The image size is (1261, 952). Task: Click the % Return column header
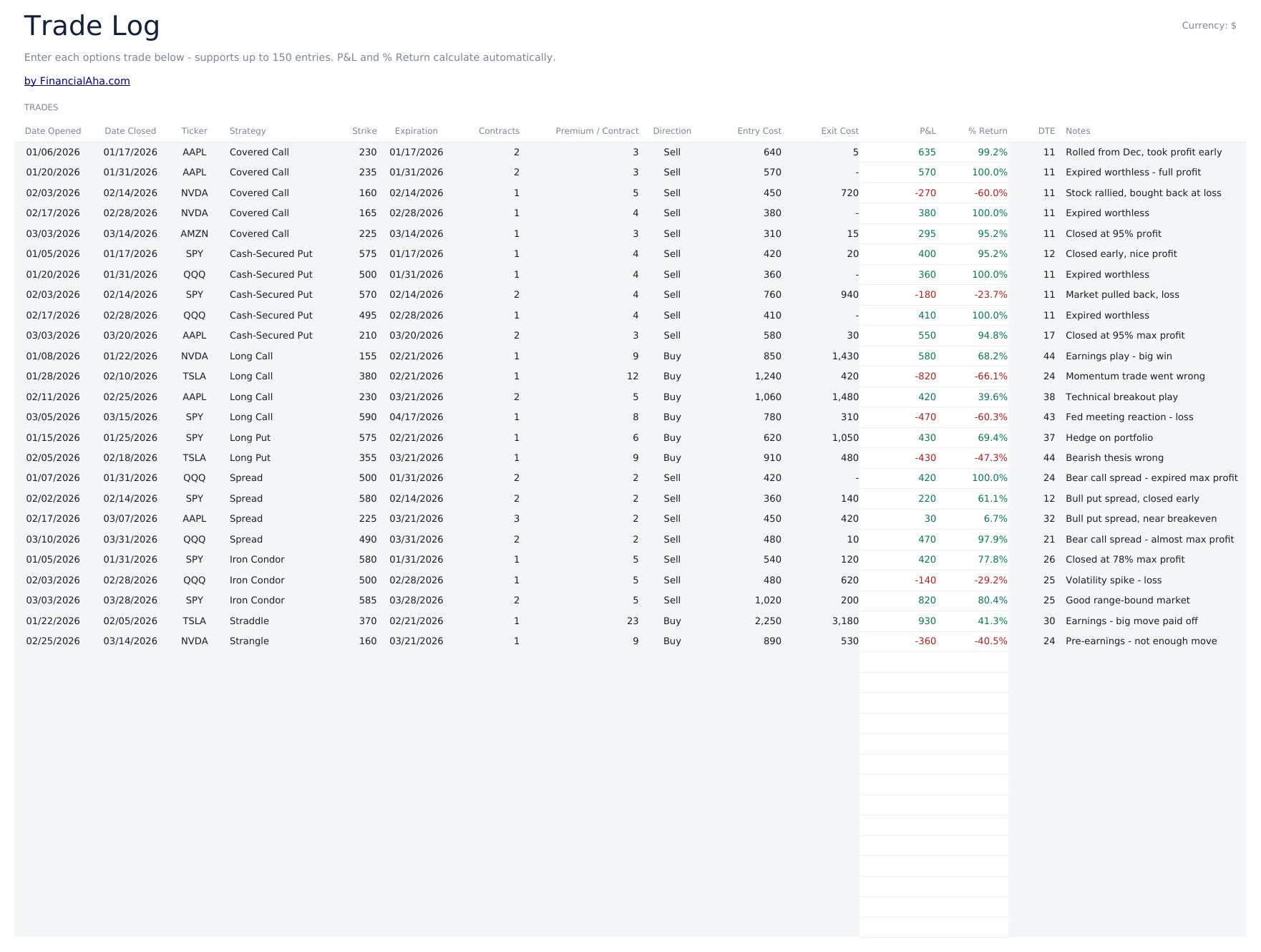[x=988, y=131]
